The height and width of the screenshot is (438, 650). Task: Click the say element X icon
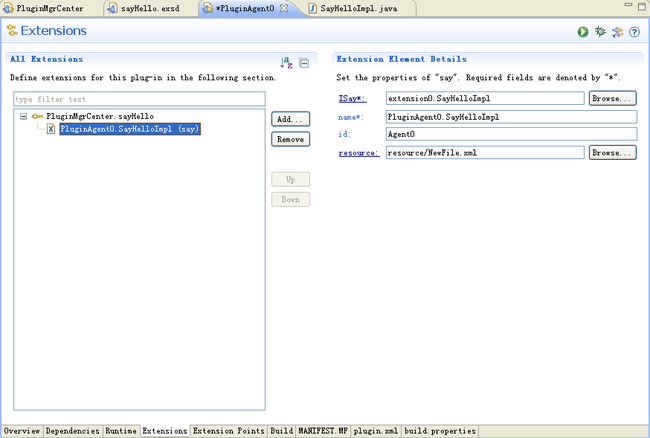point(51,129)
